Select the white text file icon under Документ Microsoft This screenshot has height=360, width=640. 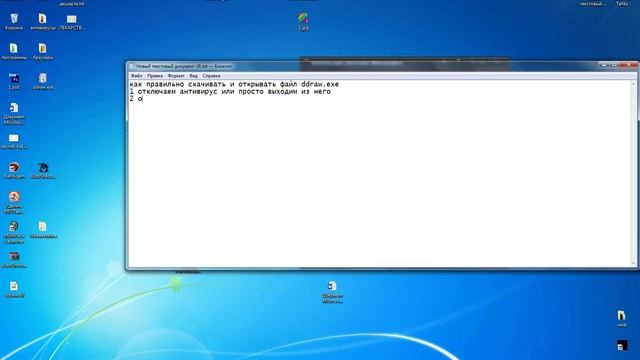pos(14,141)
